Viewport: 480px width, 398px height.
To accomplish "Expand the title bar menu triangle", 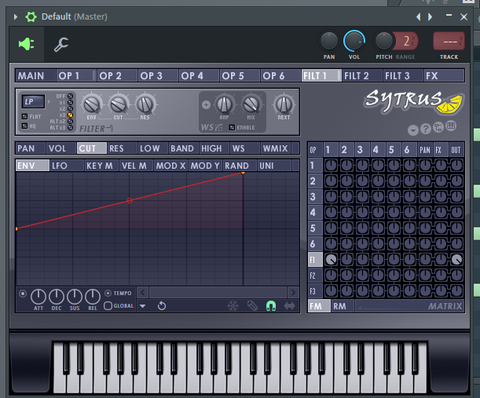I will tap(15, 17).
